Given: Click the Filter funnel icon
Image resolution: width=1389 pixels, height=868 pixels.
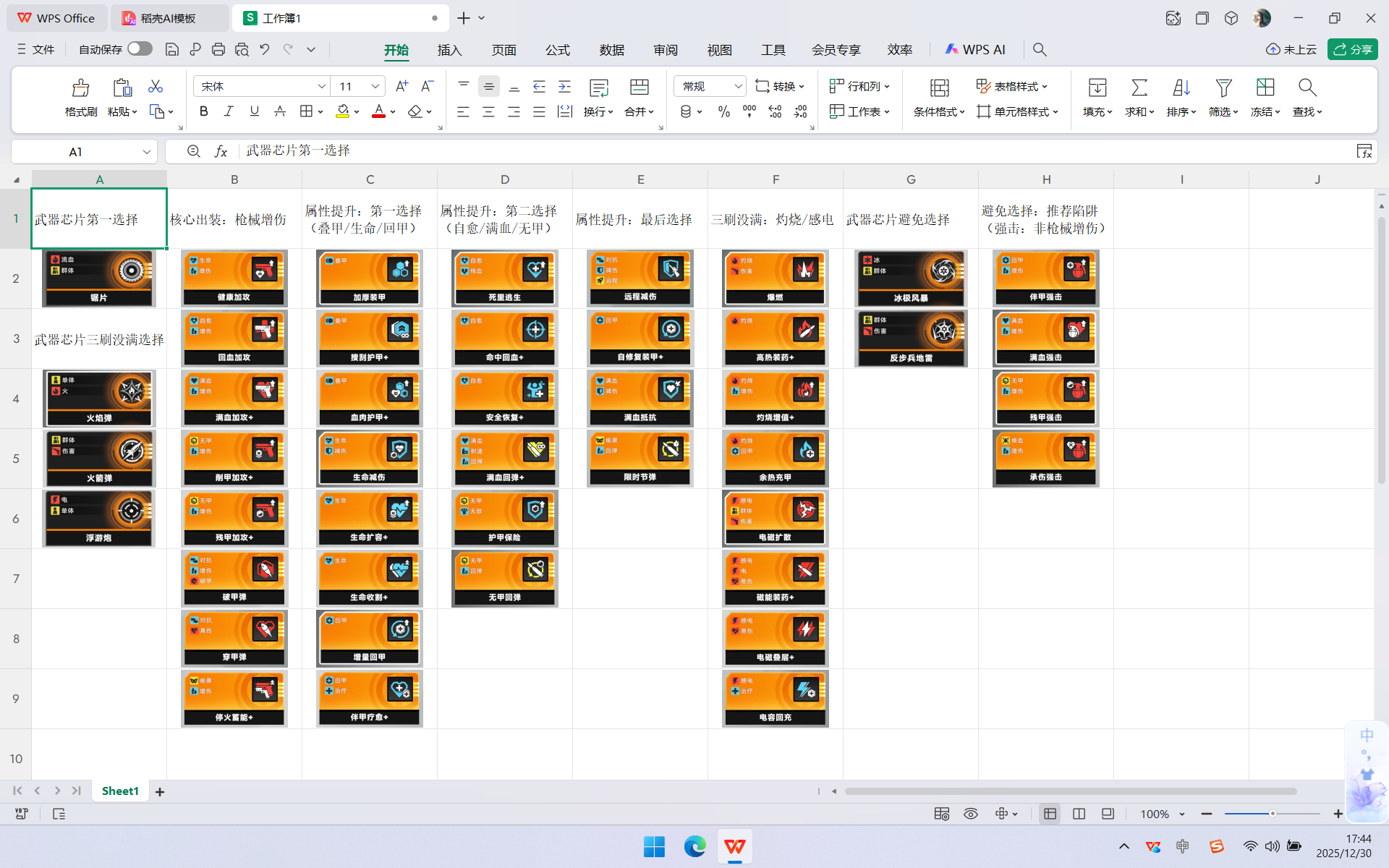Looking at the screenshot, I should click(1223, 88).
